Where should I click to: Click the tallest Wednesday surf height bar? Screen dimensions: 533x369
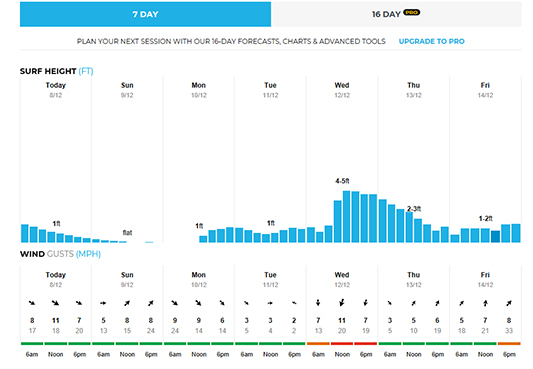346,217
